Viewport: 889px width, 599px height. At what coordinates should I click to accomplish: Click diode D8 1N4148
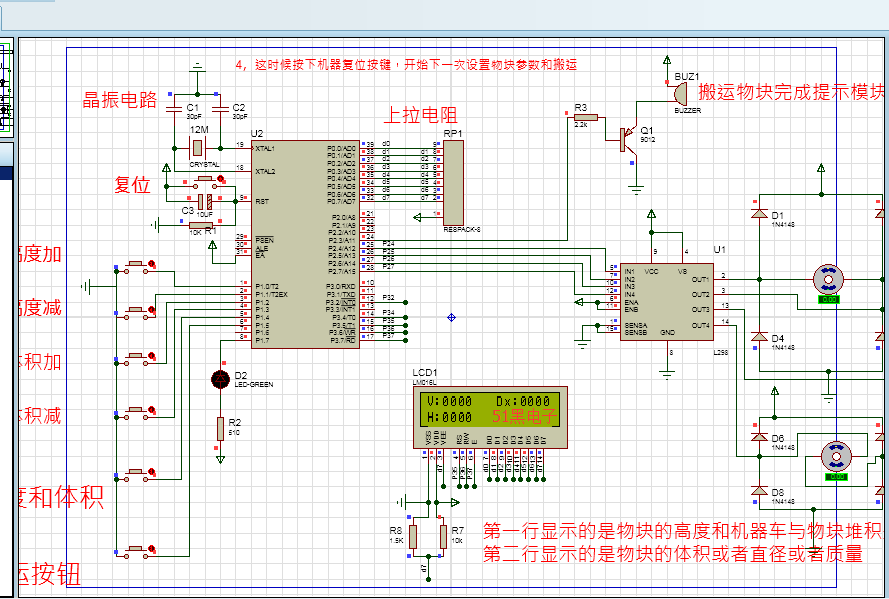coord(759,490)
